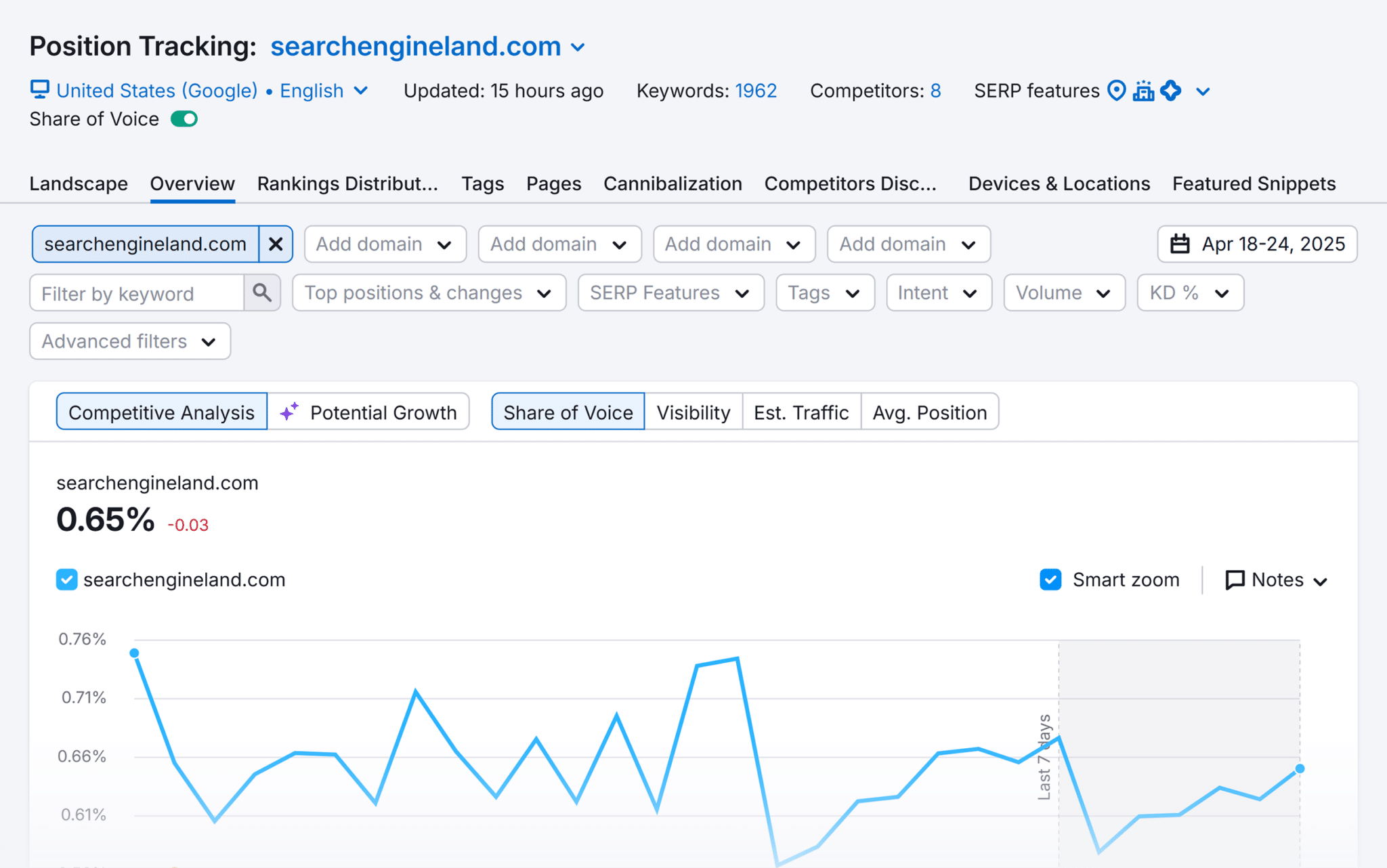Click the desktop device icon beside United States
Screen dimensions: 1387x868
40,90
